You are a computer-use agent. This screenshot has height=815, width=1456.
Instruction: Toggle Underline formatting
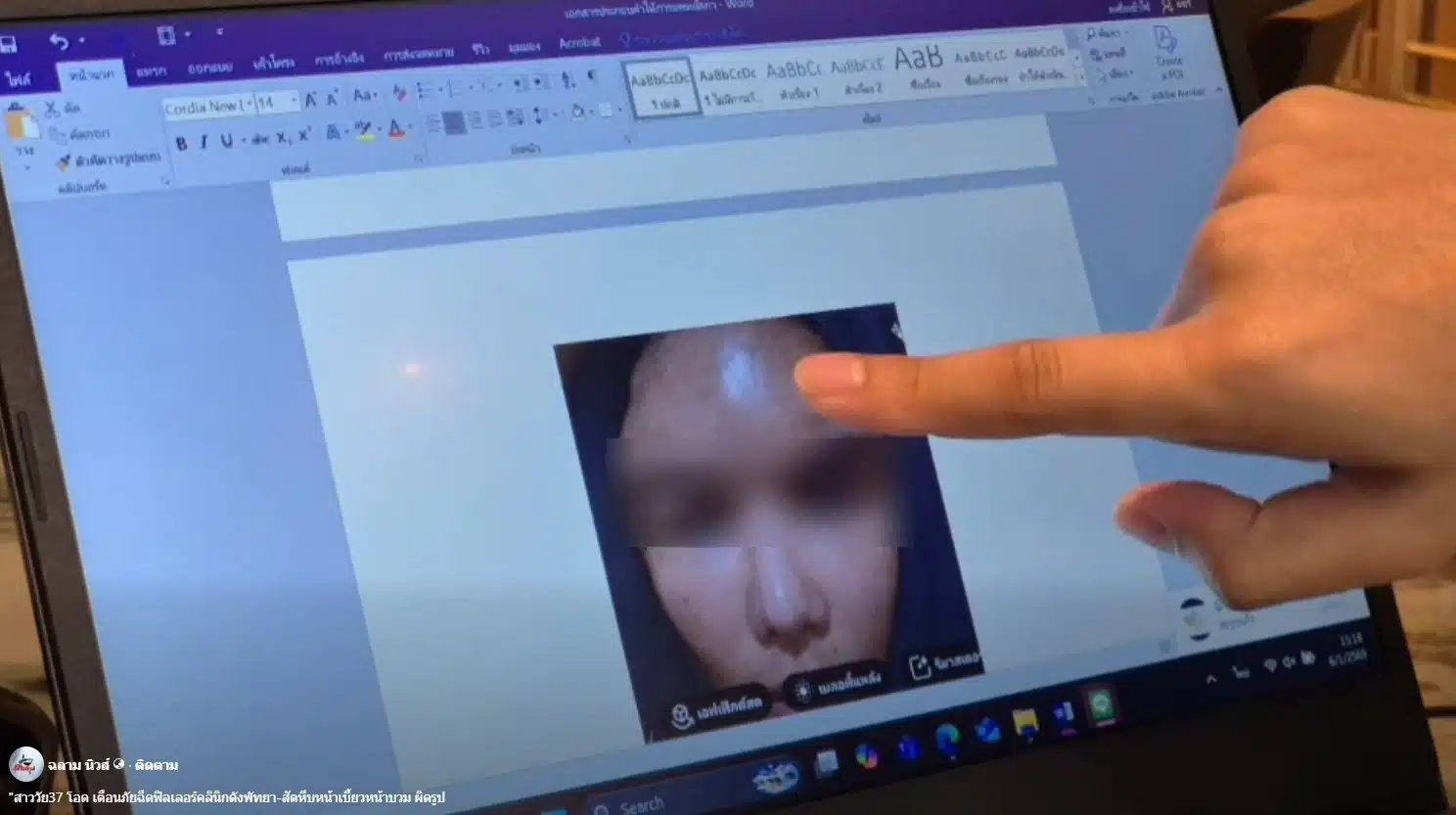point(226,141)
